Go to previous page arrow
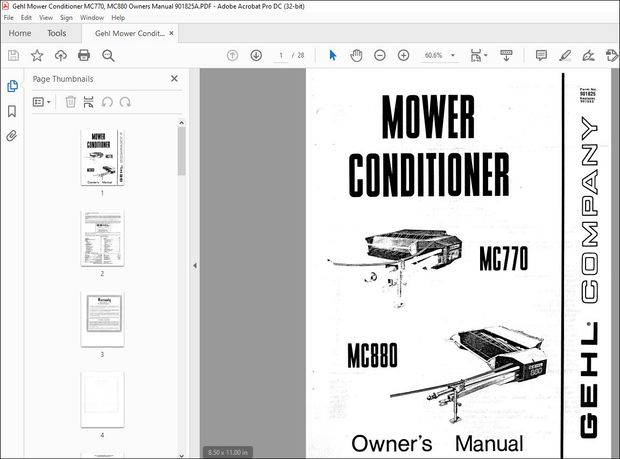This screenshot has width=620, height=459. 232,55
